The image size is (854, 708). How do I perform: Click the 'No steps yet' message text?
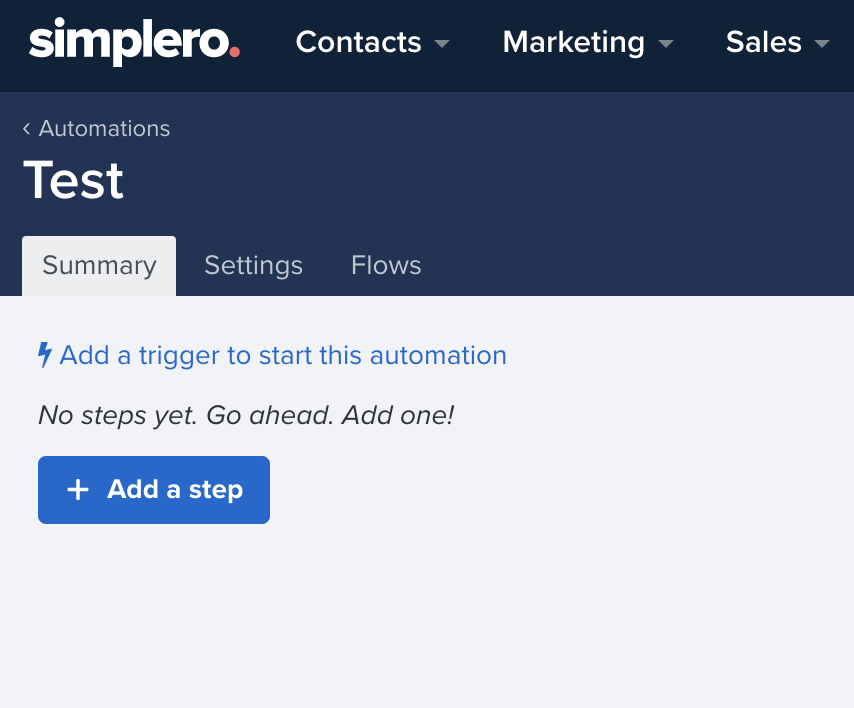click(x=246, y=416)
